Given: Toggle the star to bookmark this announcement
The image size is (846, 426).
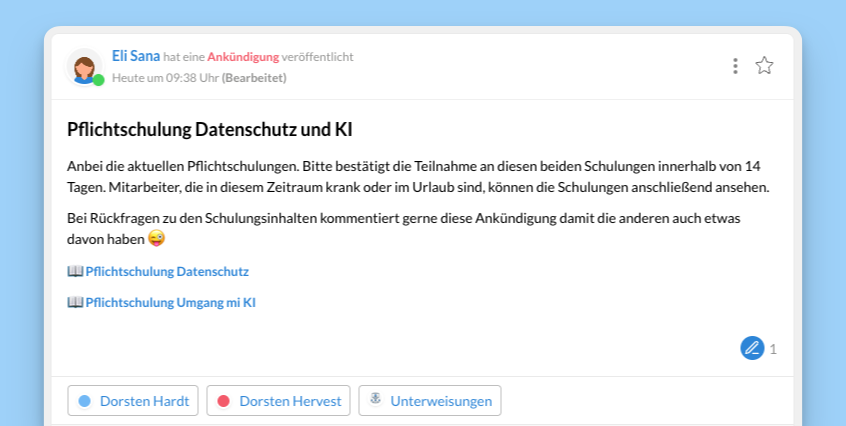Looking at the screenshot, I should pyautogui.click(x=764, y=66).
